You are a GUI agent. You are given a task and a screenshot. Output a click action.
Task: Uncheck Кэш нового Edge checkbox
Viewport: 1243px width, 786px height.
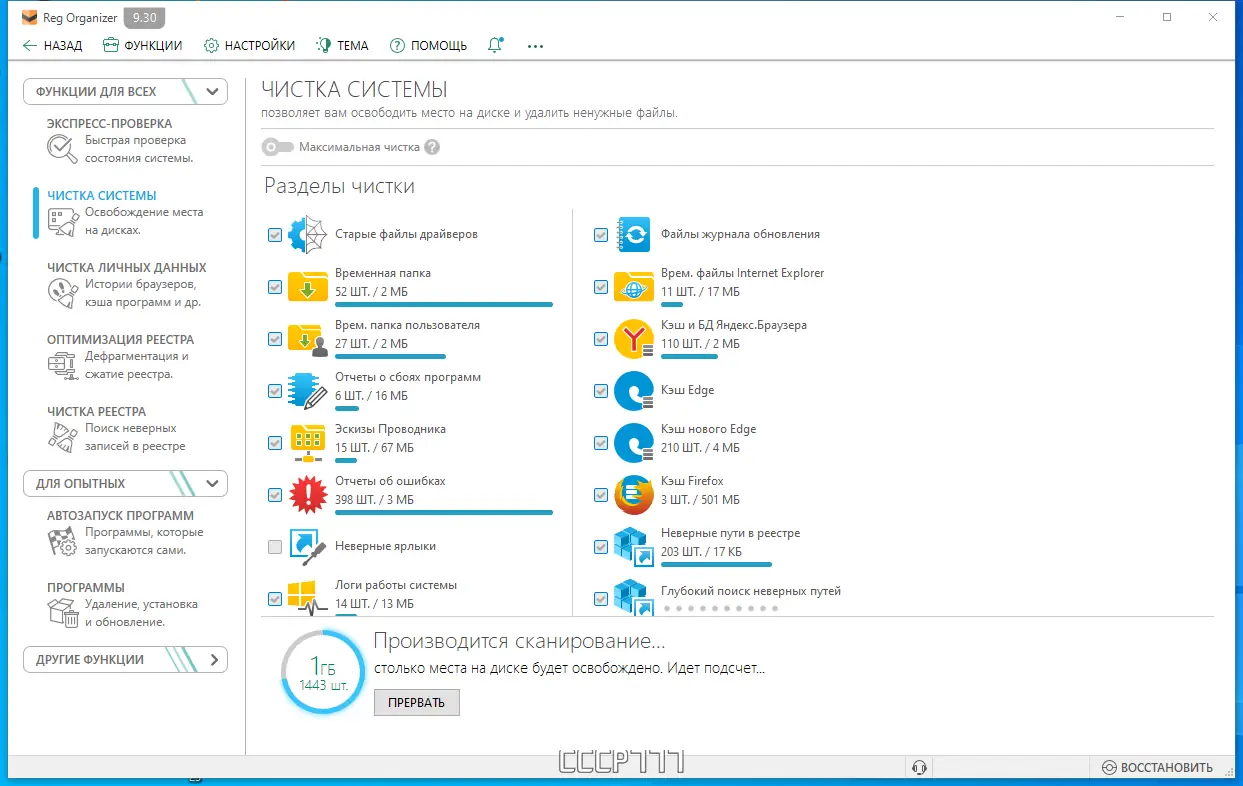click(x=601, y=443)
